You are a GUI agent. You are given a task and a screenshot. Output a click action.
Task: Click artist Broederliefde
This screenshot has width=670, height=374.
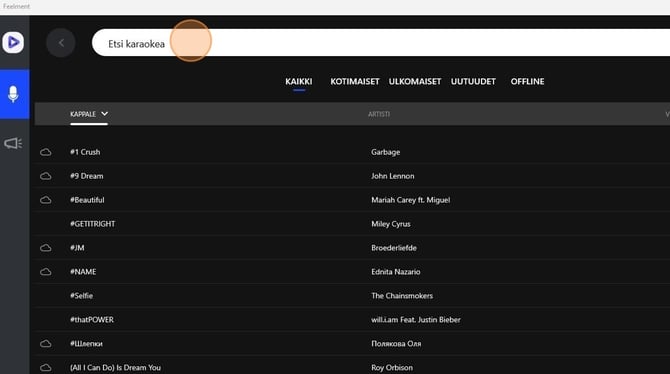click(x=394, y=248)
